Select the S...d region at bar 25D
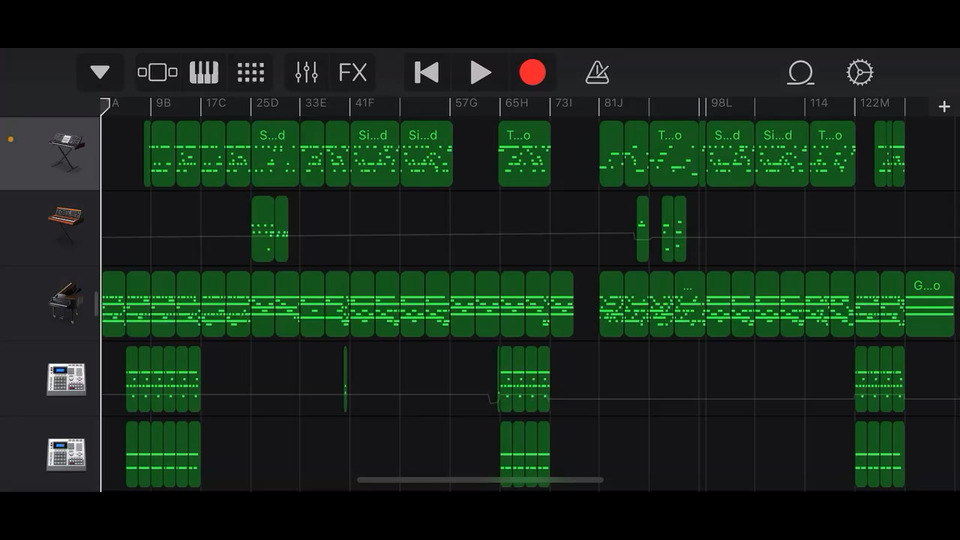This screenshot has width=960, height=540. [x=276, y=154]
